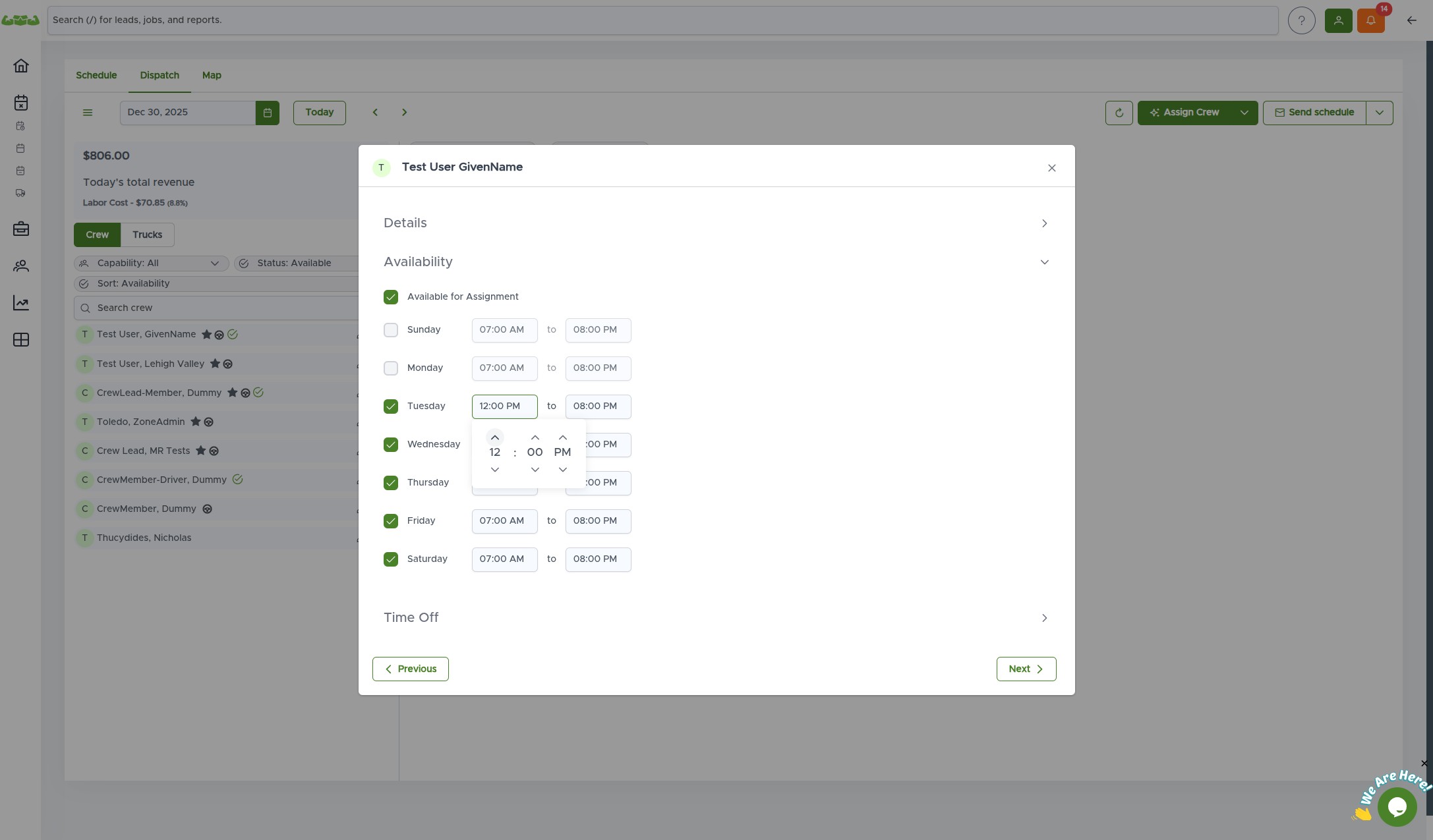Open the Sort: Availability dropdown
This screenshot has width=1433, height=840.
coord(216,284)
